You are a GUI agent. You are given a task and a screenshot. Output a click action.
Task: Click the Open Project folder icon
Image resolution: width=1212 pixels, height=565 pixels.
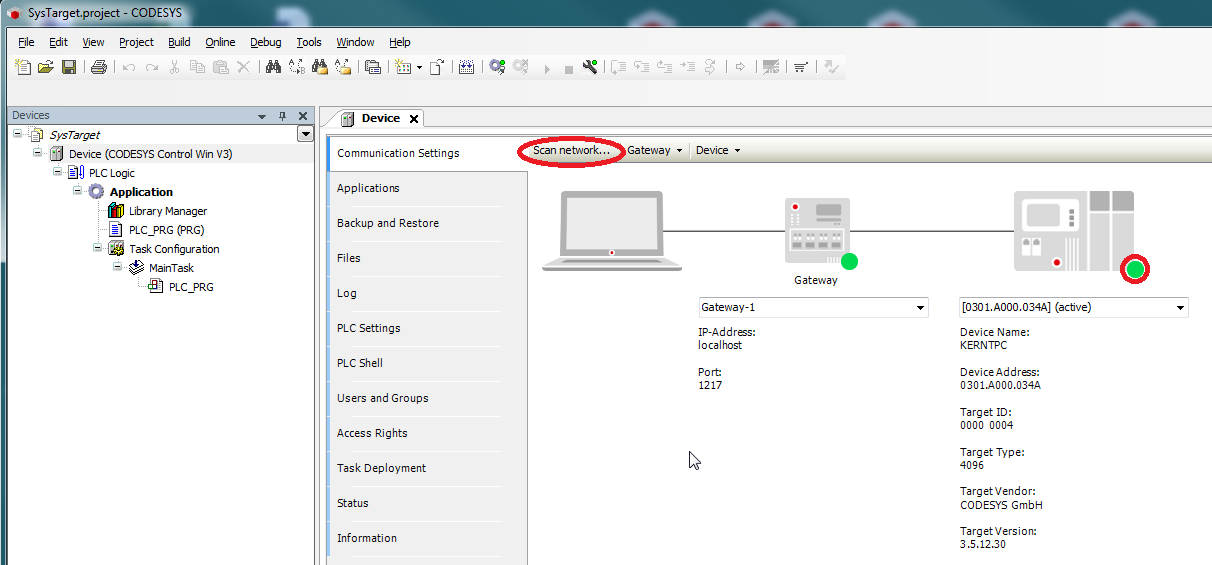[x=46, y=67]
